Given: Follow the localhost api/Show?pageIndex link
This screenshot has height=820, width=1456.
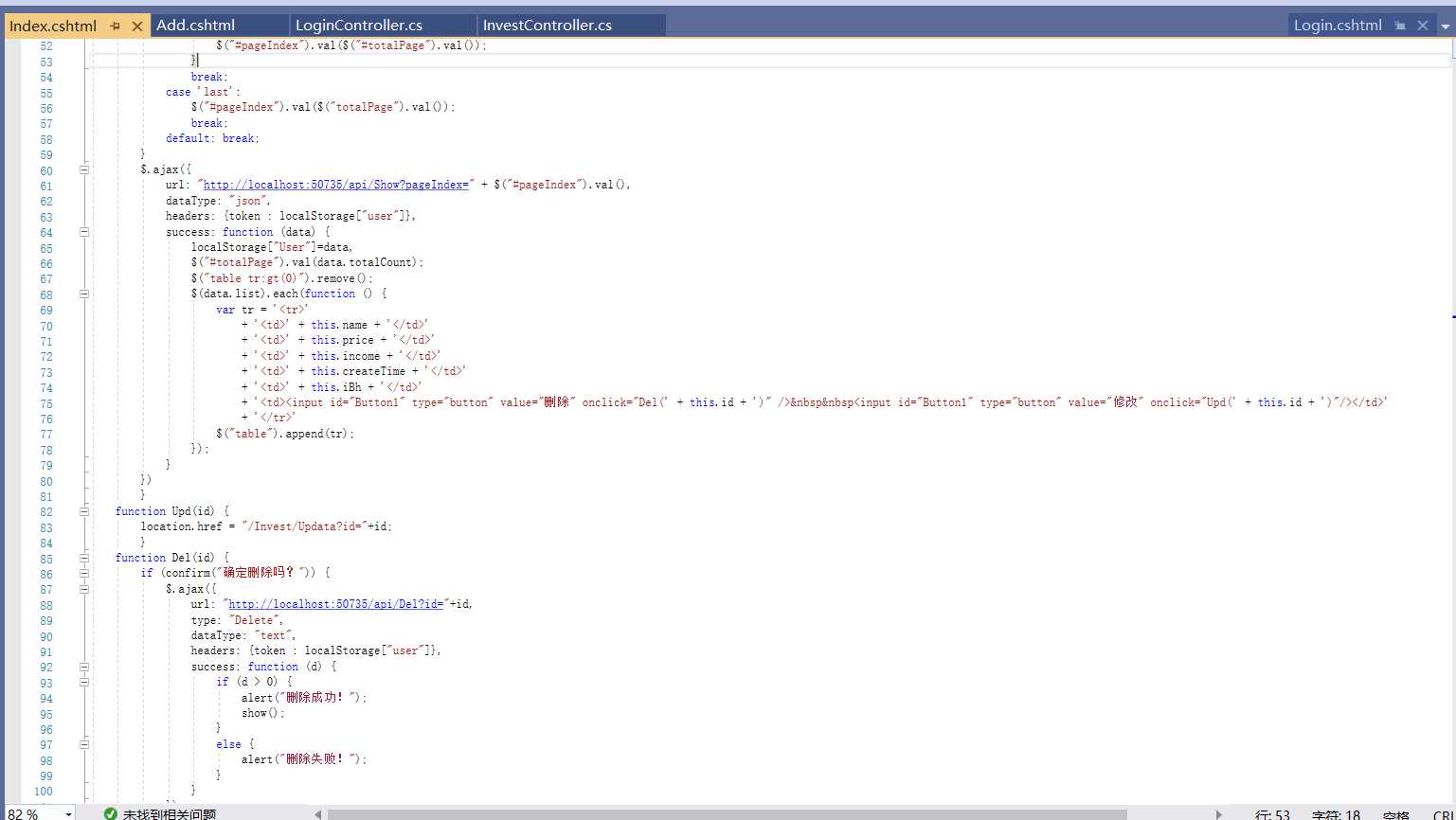Looking at the screenshot, I should click(336, 185).
